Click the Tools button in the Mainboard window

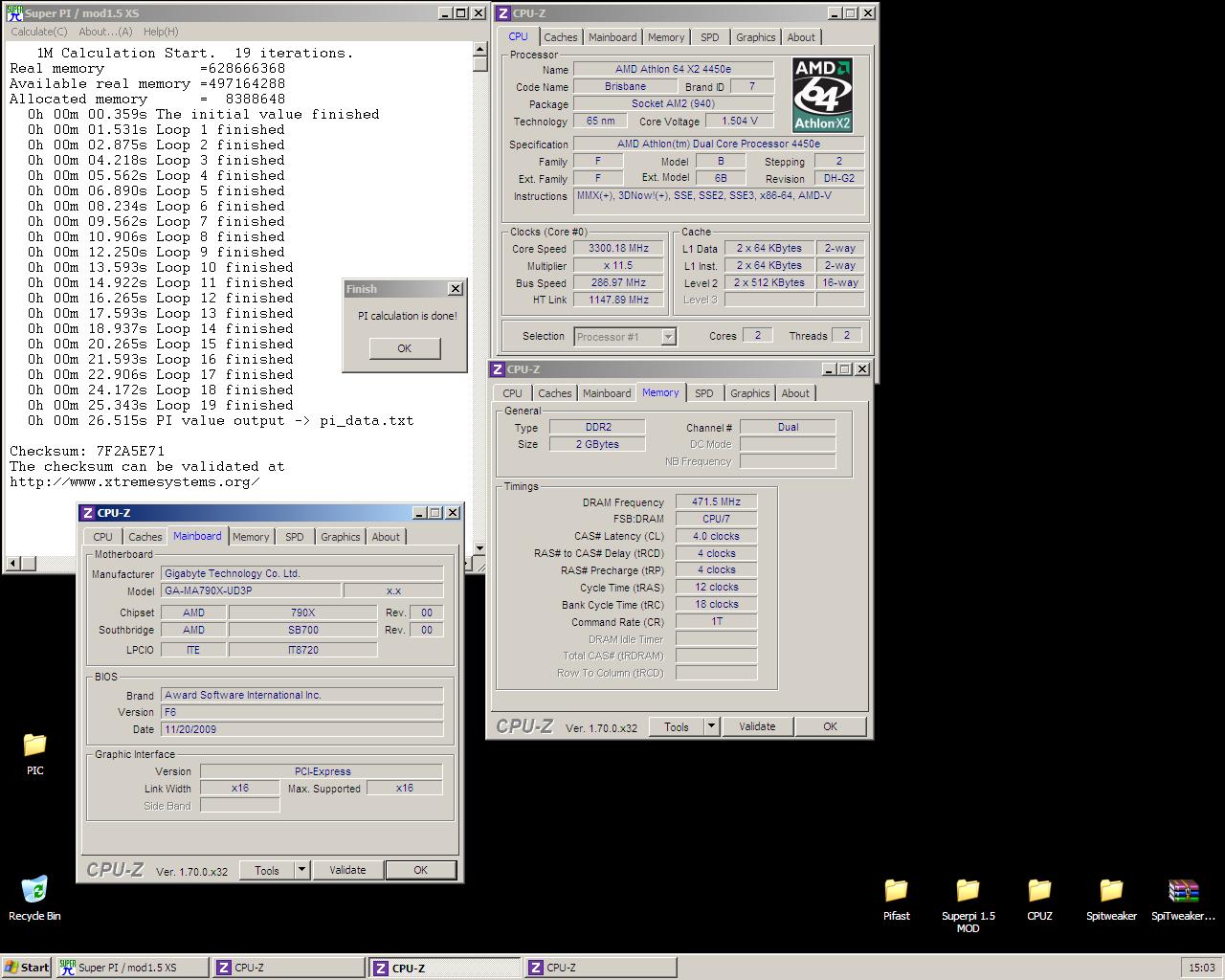tap(267, 870)
